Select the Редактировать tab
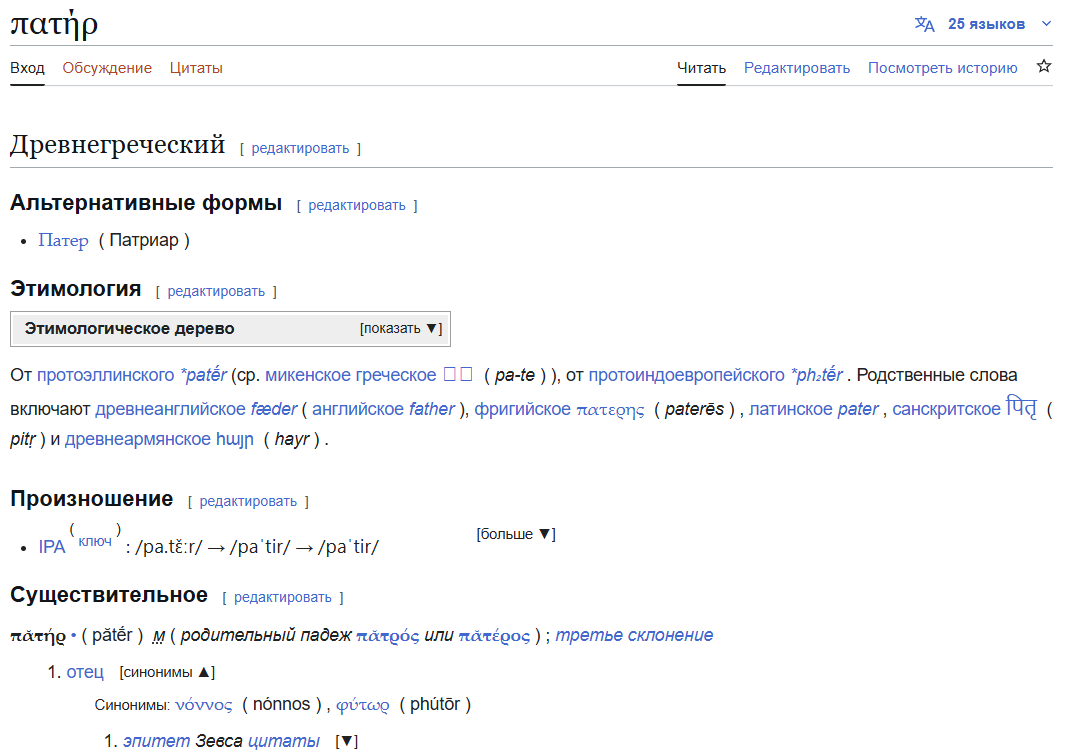This screenshot has width=1065, height=750. point(797,68)
